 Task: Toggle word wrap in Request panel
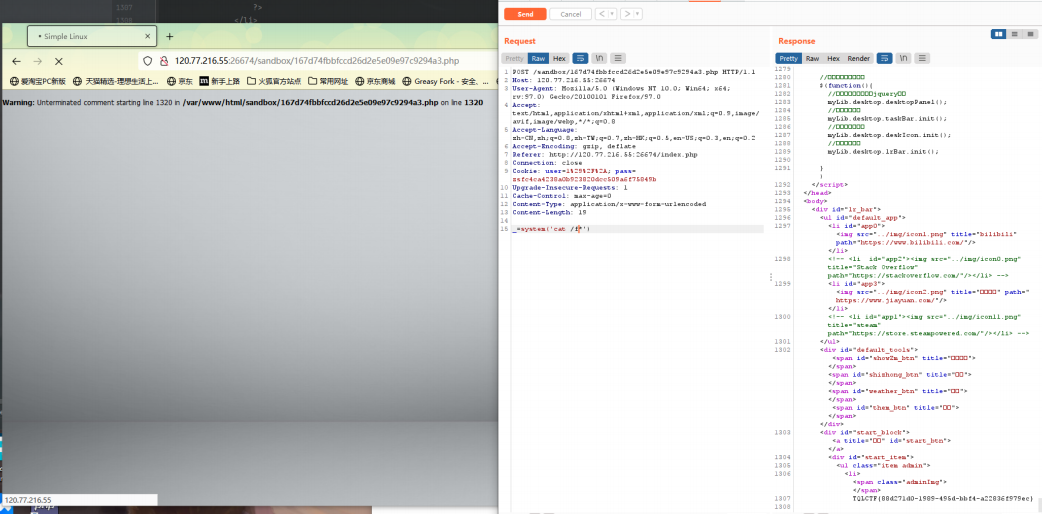coord(580,59)
